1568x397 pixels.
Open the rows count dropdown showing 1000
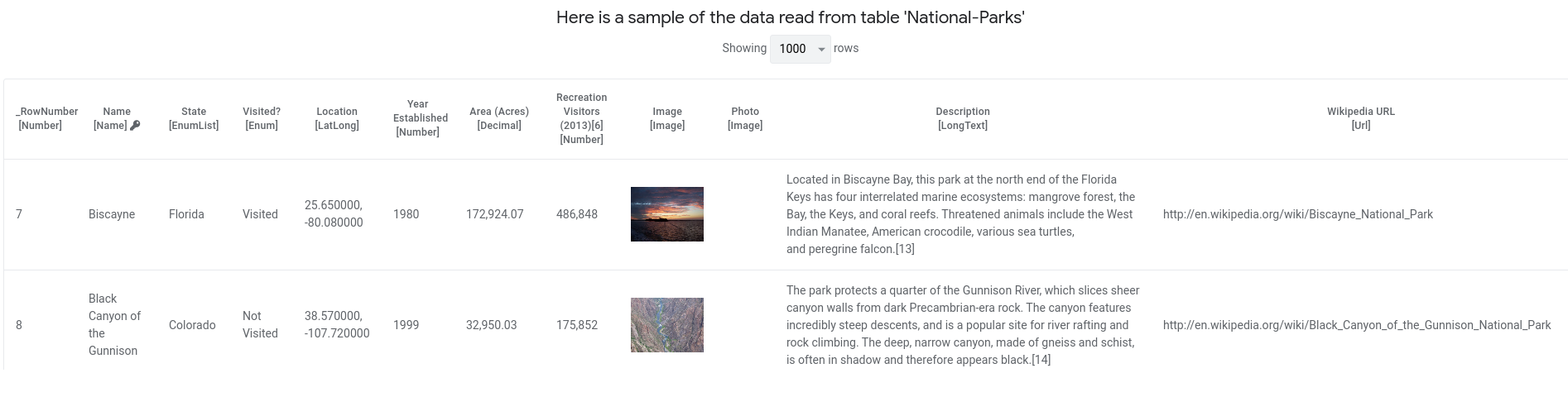pyautogui.click(x=800, y=49)
